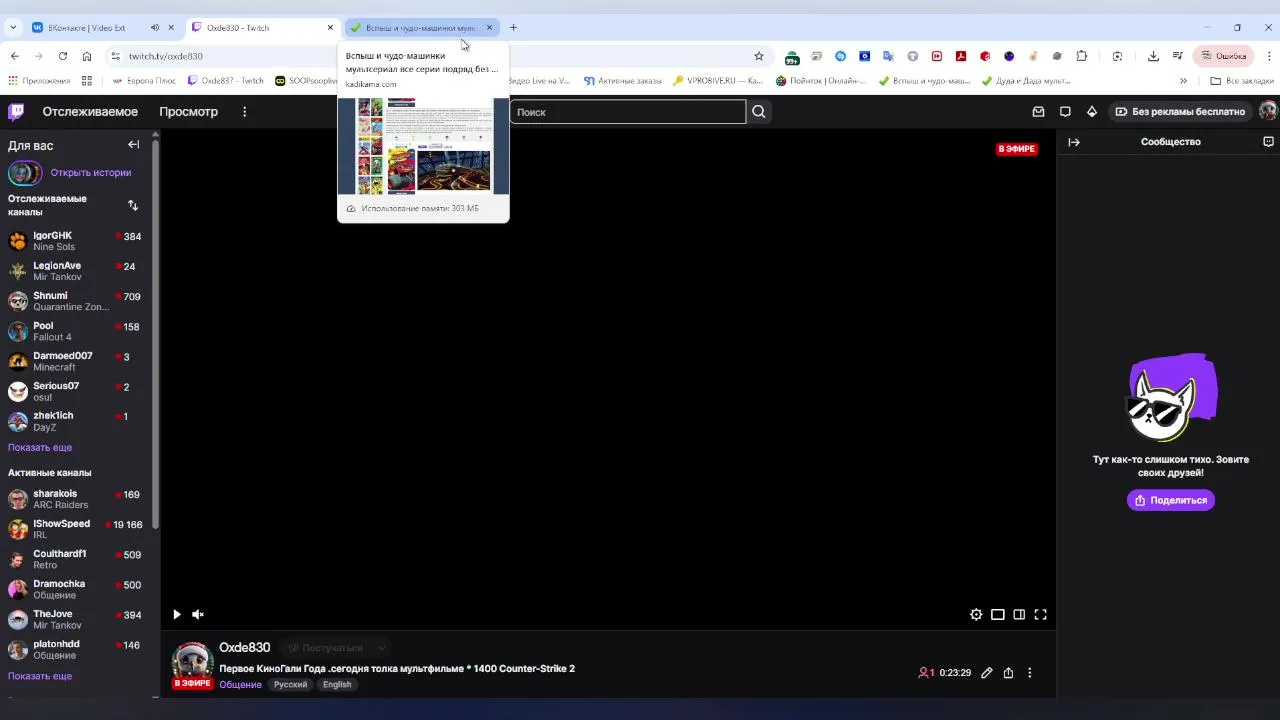Toggle theater mode in player
The image size is (1280, 720).
998,615
